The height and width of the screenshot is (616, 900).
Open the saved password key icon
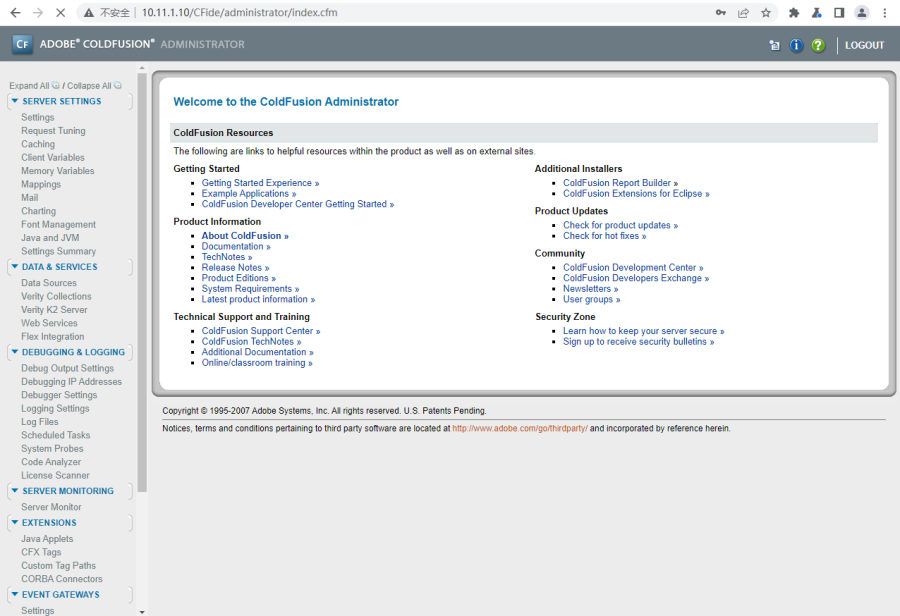[x=720, y=13]
